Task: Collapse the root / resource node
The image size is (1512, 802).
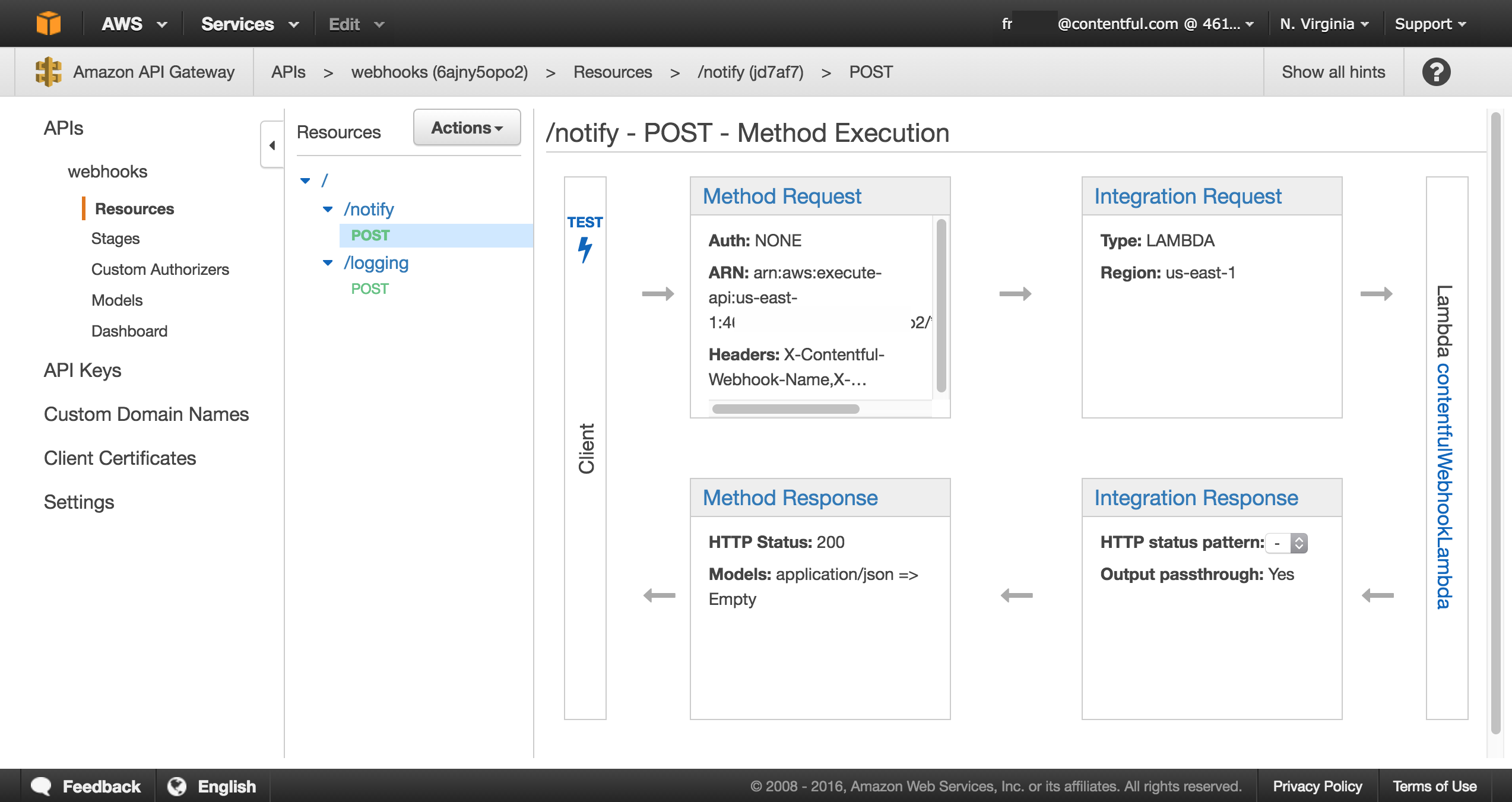Action: (x=305, y=180)
